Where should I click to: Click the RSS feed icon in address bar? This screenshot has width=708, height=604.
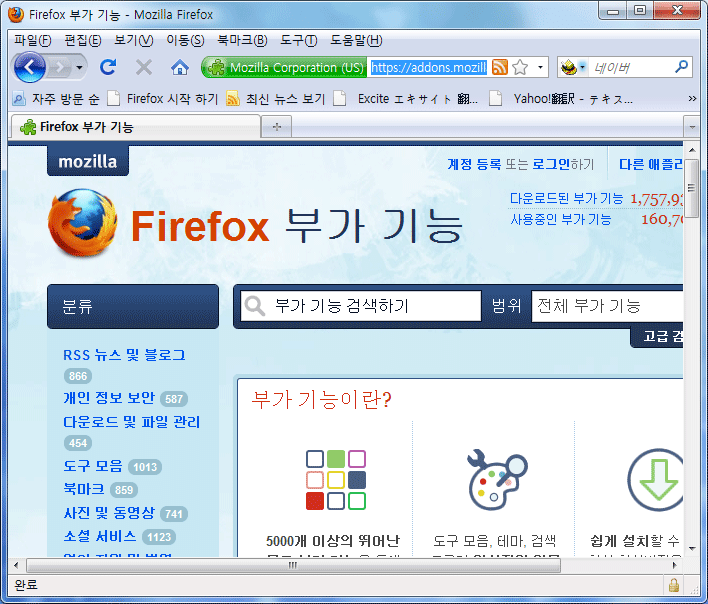point(500,67)
